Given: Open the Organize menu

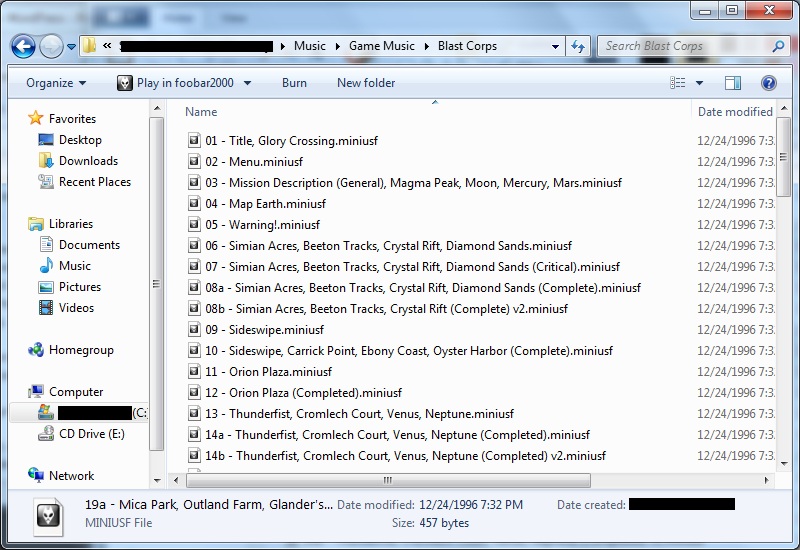Looking at the screenshot, I should click(56, 83).
